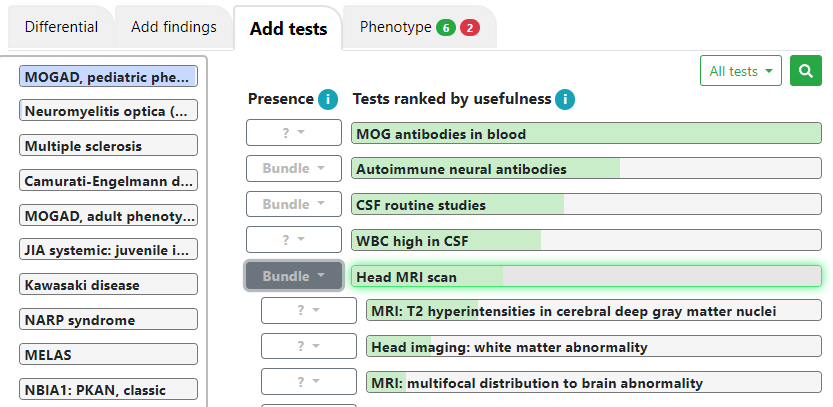Click the green 6 badge on Phenotype
The width and height of the screenshot is (833, 407).
pos(446,28)
